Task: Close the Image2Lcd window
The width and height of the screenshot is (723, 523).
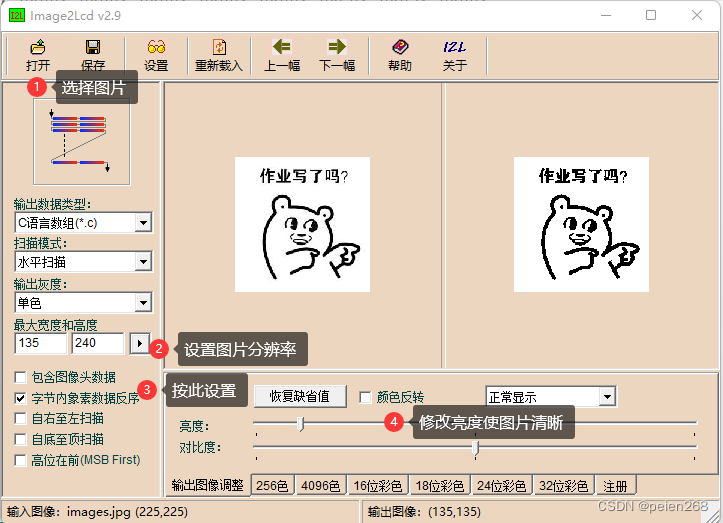Action: pyautogui.click(x=697, y=15)
